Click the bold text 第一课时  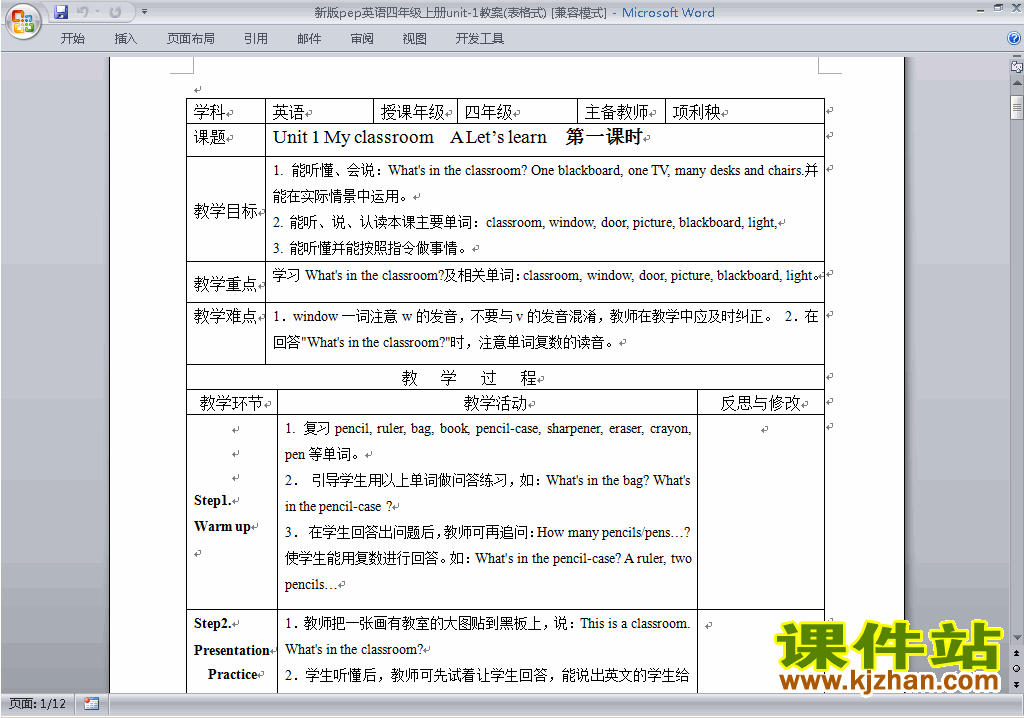604,137
